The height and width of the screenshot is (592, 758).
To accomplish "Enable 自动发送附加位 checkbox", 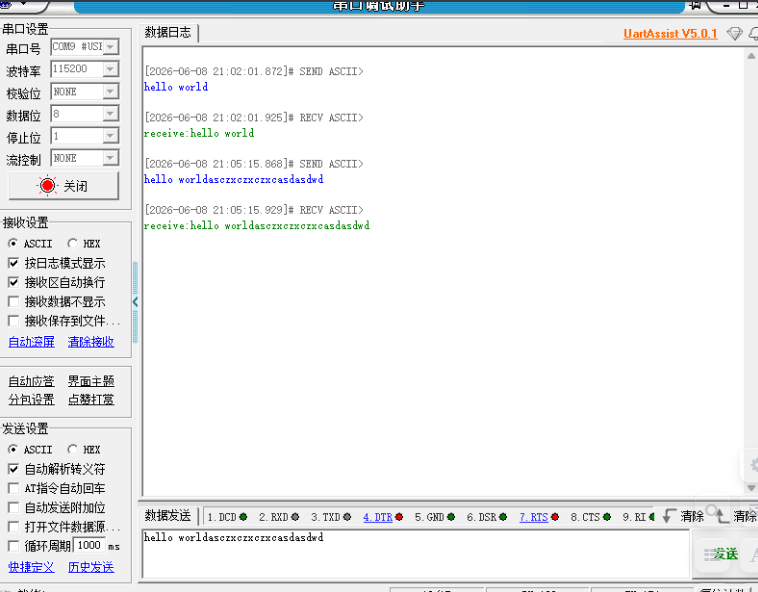I will pos(14,507).
